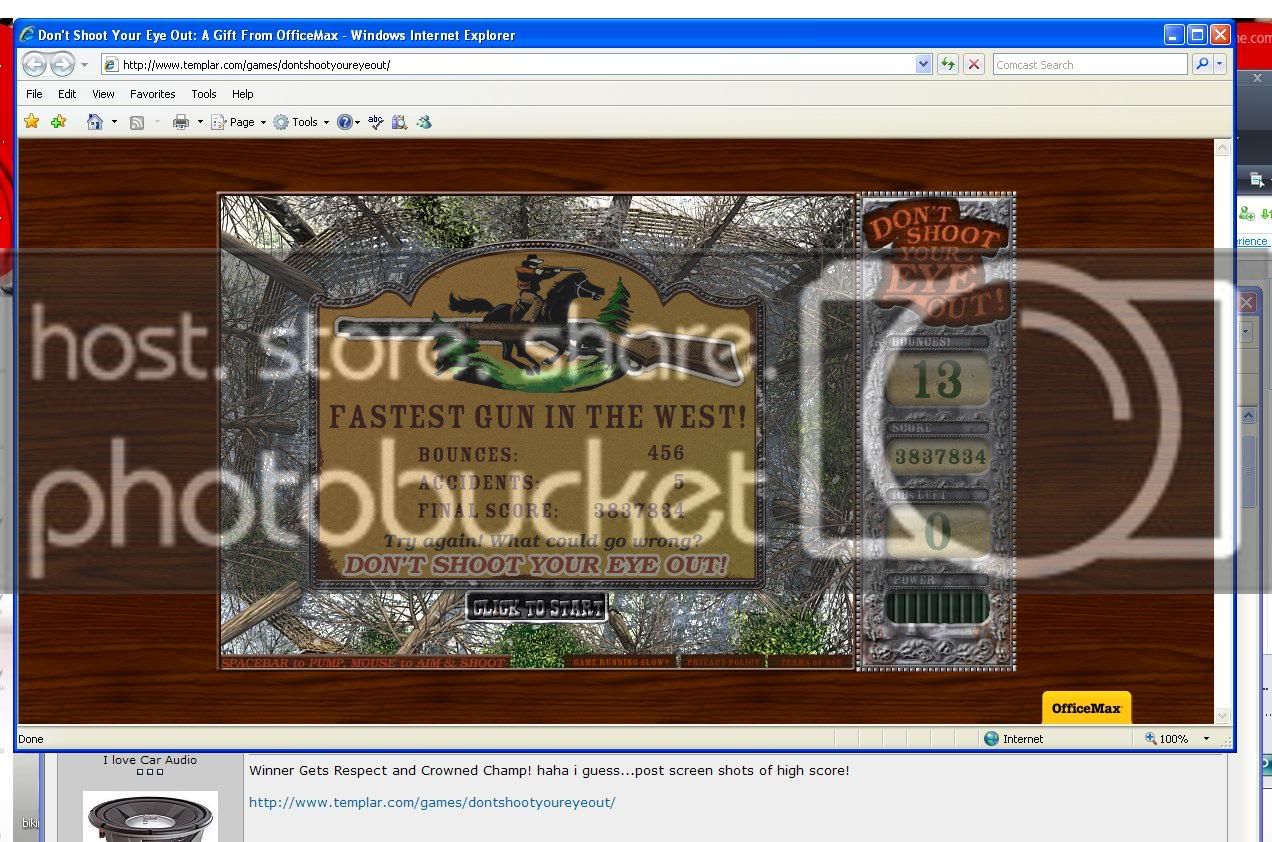Print the page with printer icon
Screen dimensions: 1272x842
click(181, 122)
